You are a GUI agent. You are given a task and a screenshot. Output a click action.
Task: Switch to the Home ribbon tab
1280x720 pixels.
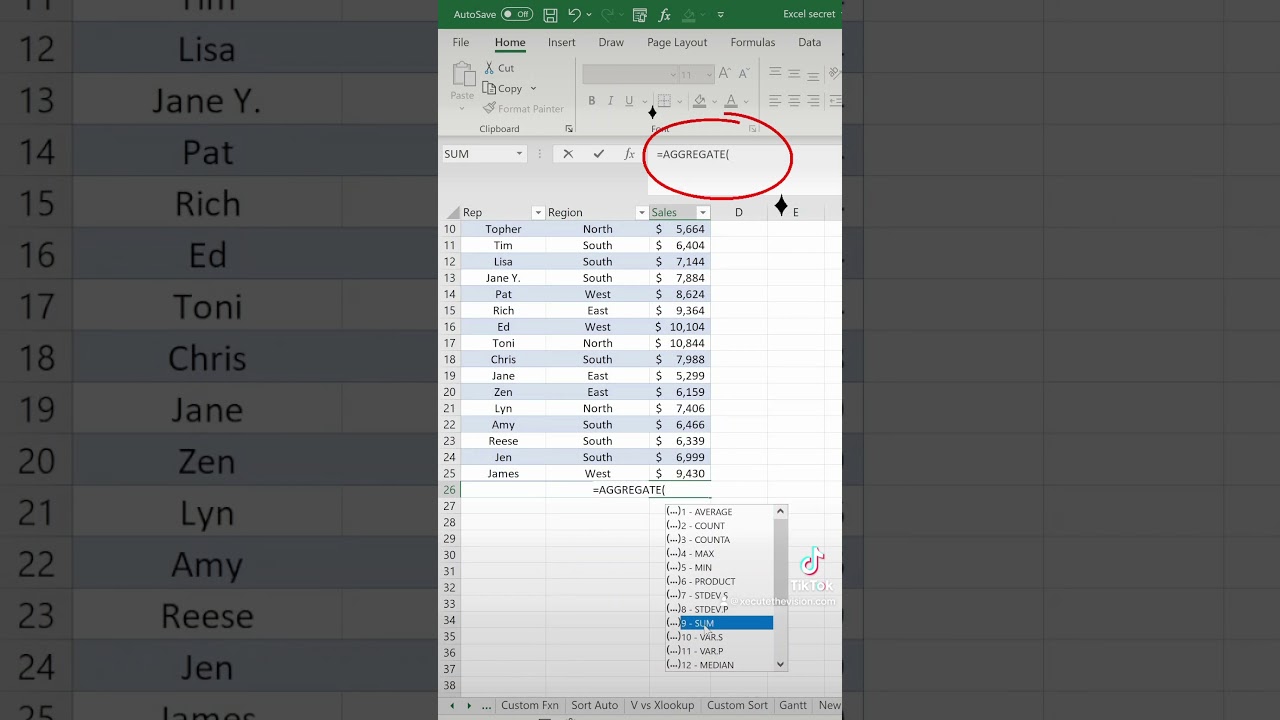coord(510,42)
